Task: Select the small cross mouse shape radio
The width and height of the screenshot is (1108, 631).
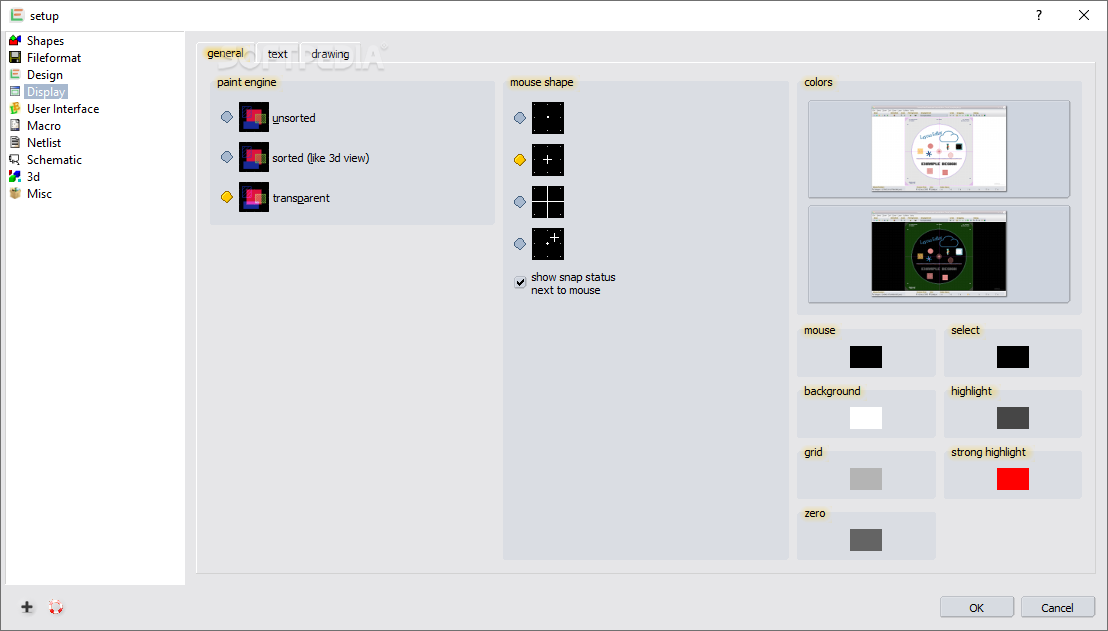Action: (x=520, y=160)
